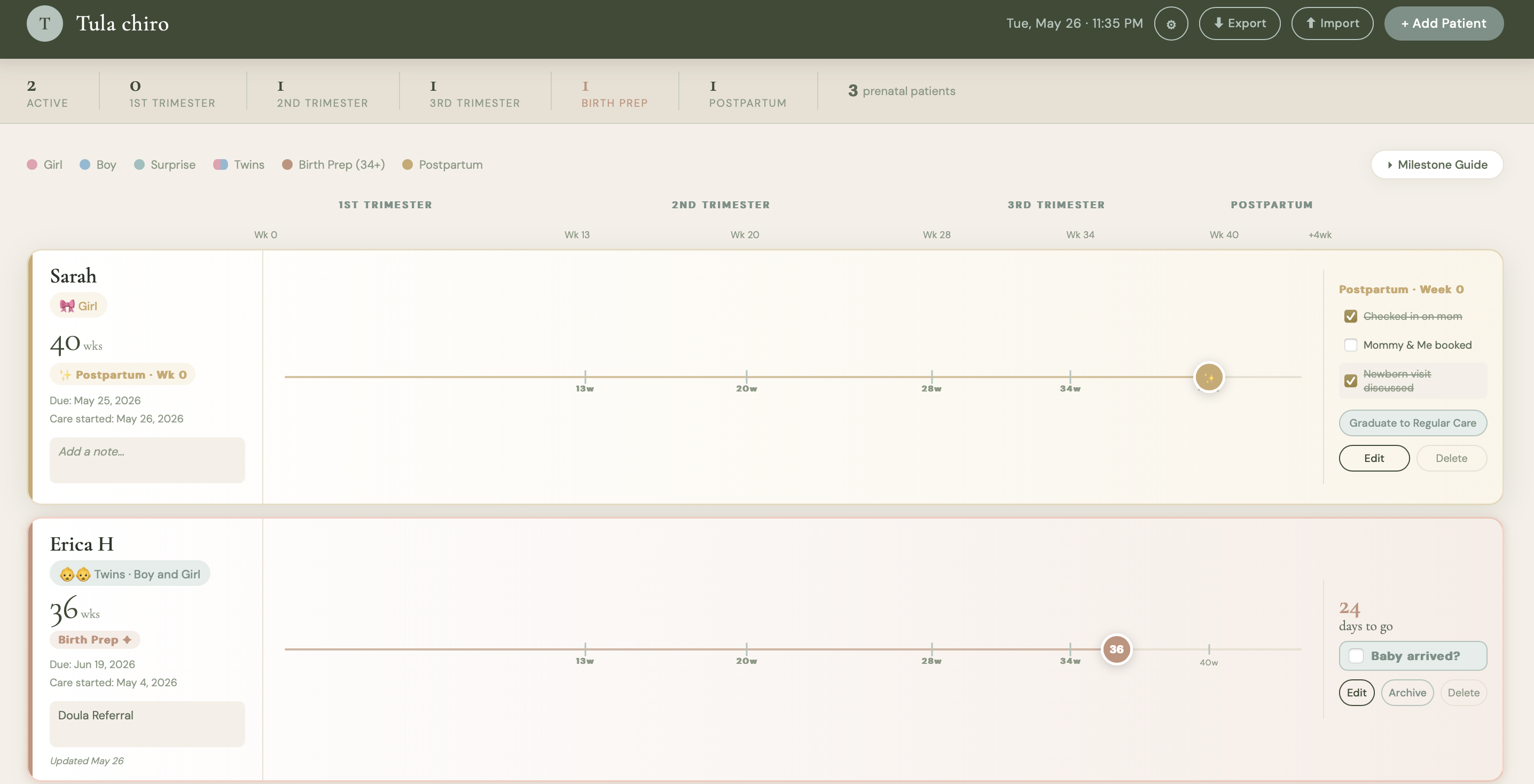Click the Erica H patient name
This screenshot has width=1534, height=784.
[82, 545]
